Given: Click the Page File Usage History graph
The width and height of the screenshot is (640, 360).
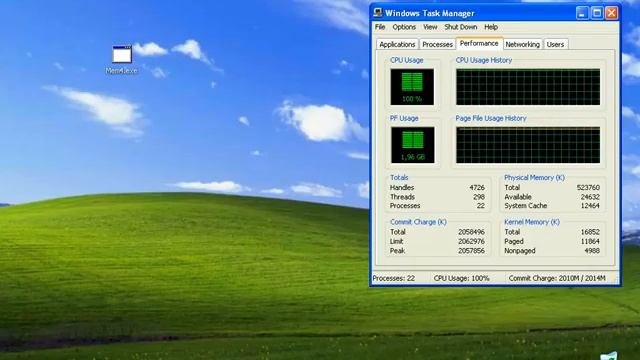Looking at the screenshot, I should [x=528, y=144].
